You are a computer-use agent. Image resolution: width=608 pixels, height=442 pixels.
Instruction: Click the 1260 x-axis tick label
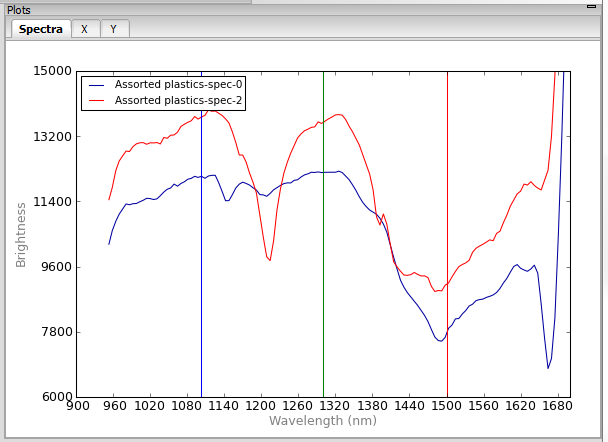click(298, 406)
